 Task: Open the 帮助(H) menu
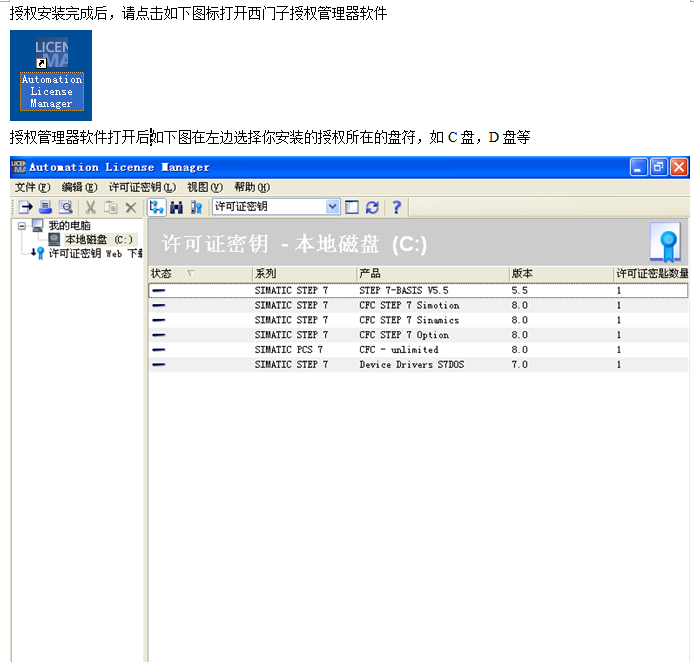252,187
